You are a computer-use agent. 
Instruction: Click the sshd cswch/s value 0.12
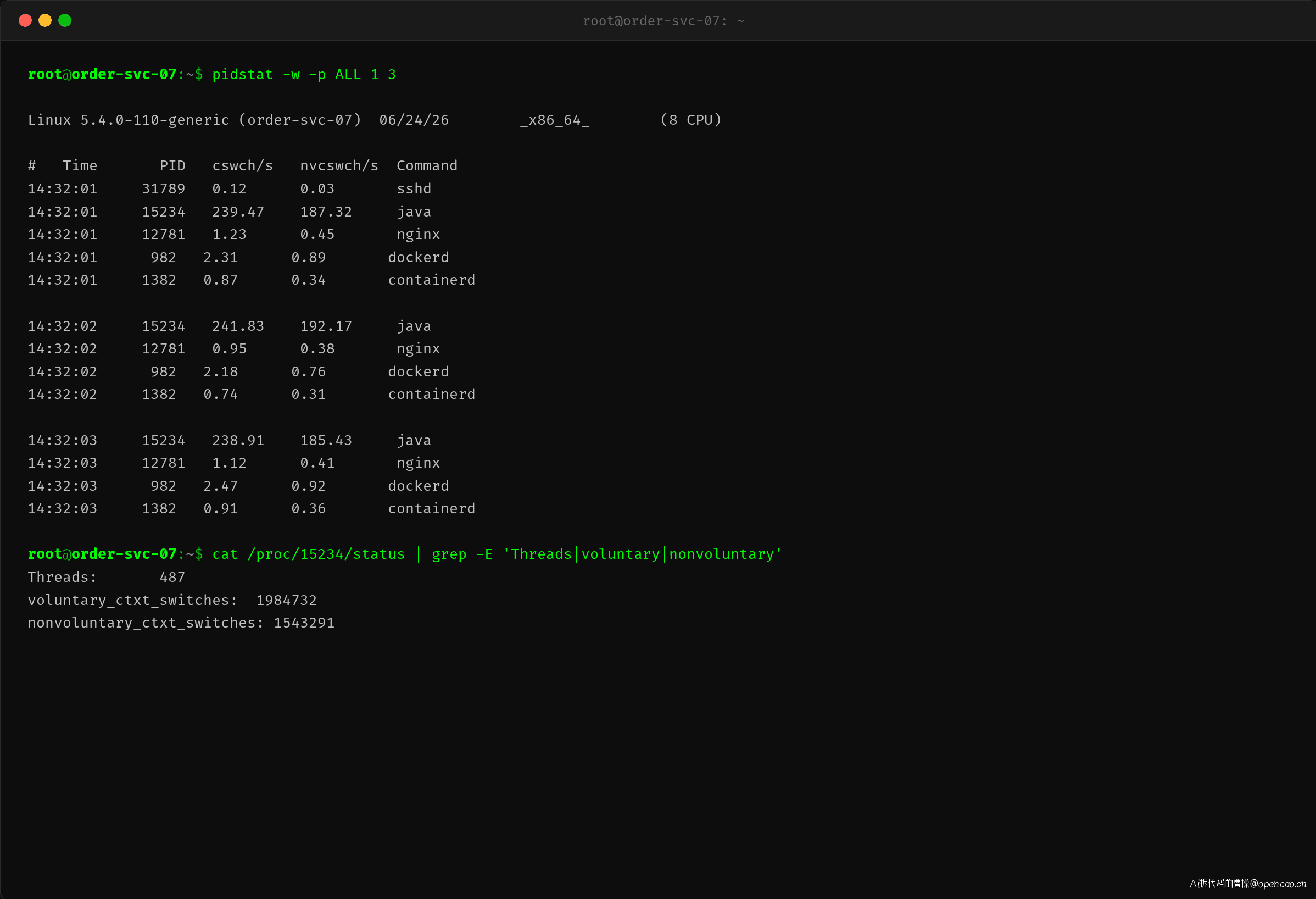point(230,188)
